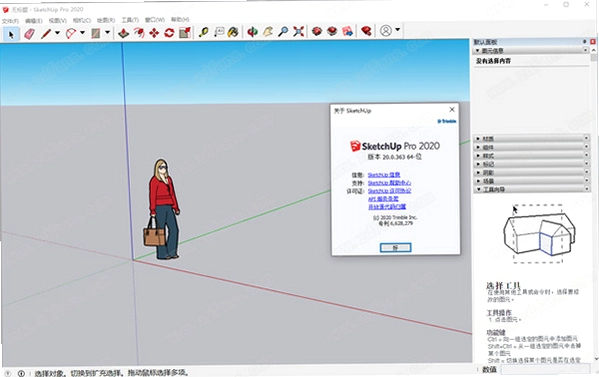Viewport: 599px width, 377px height.
Task: Click the SketchUp 帮助中心 link
Action: [x=389, y=183]
